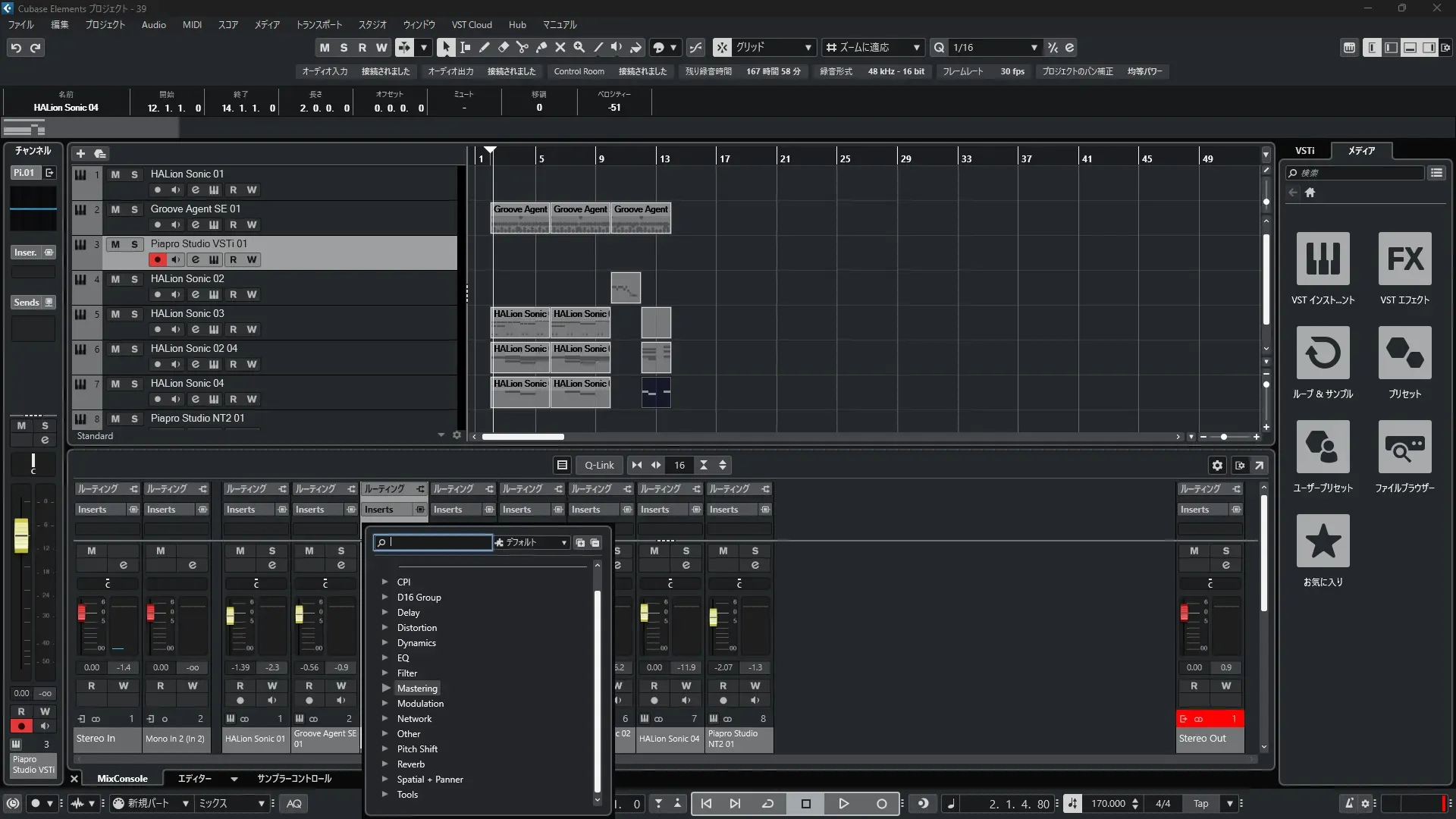Select the Eraser tool in toolbar
Screen dimensions: 1456x819
click(x=503, y=47)
